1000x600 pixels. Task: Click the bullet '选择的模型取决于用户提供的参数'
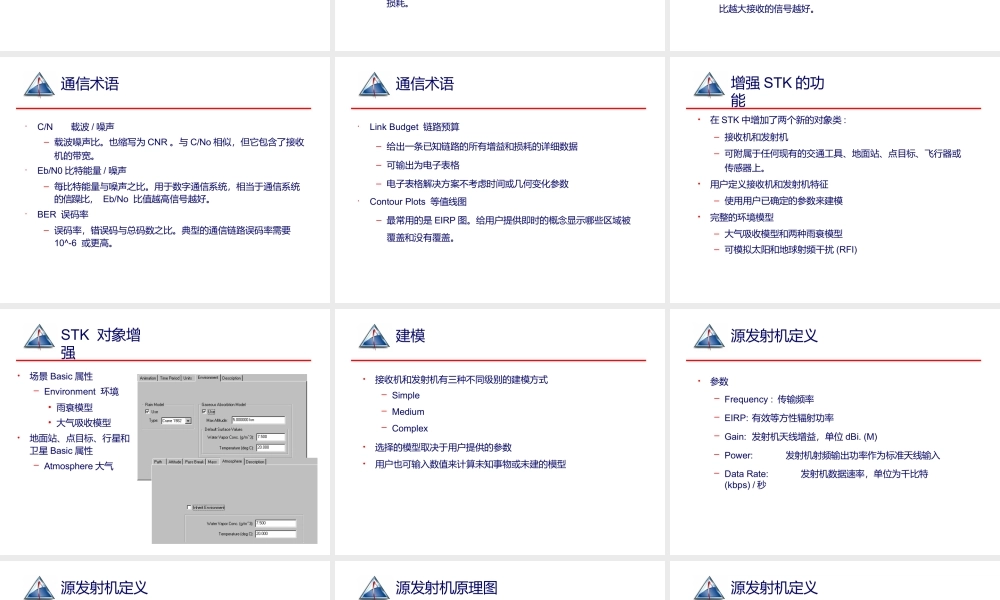point(443,448)
